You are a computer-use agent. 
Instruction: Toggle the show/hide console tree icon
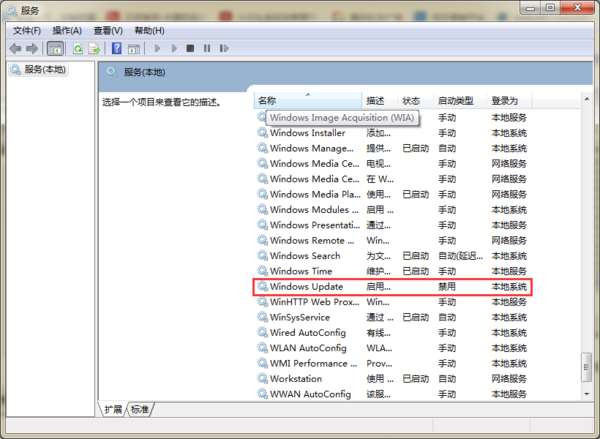point(55,49)
